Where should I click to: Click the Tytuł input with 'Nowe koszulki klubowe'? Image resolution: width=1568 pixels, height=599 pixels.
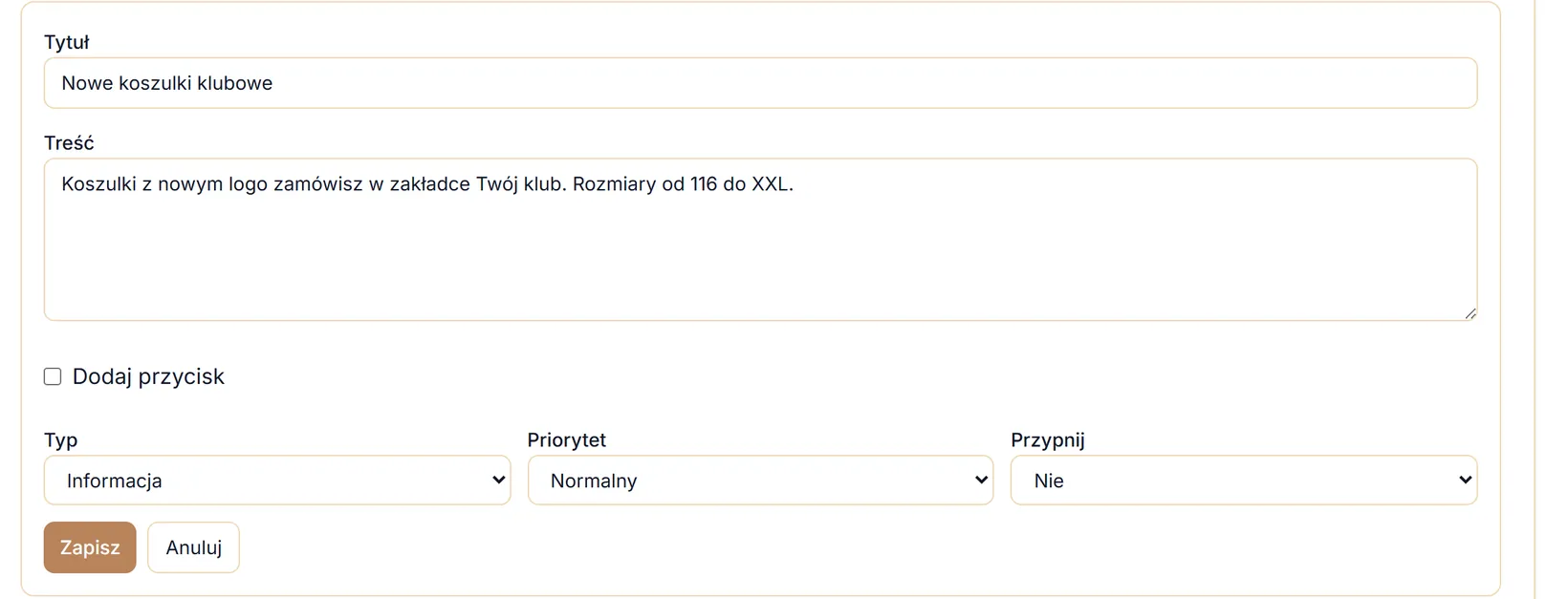coord(760,83)
